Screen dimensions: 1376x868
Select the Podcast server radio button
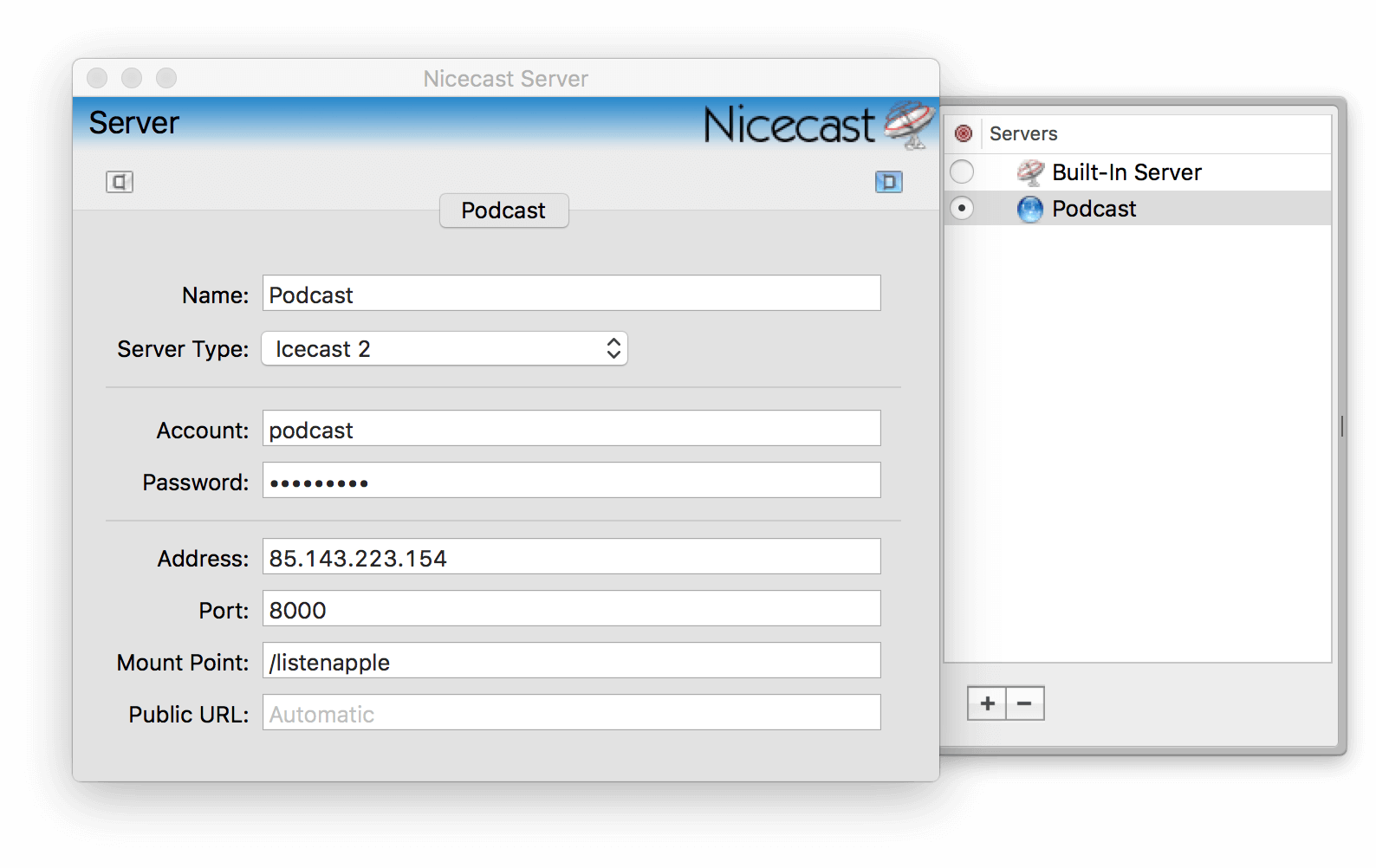962,208
